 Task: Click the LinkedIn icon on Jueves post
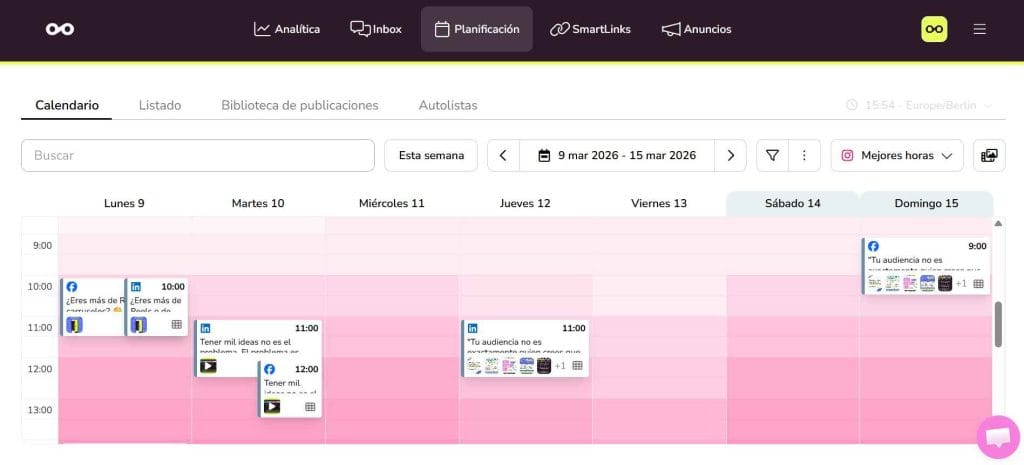pos(472,329)
